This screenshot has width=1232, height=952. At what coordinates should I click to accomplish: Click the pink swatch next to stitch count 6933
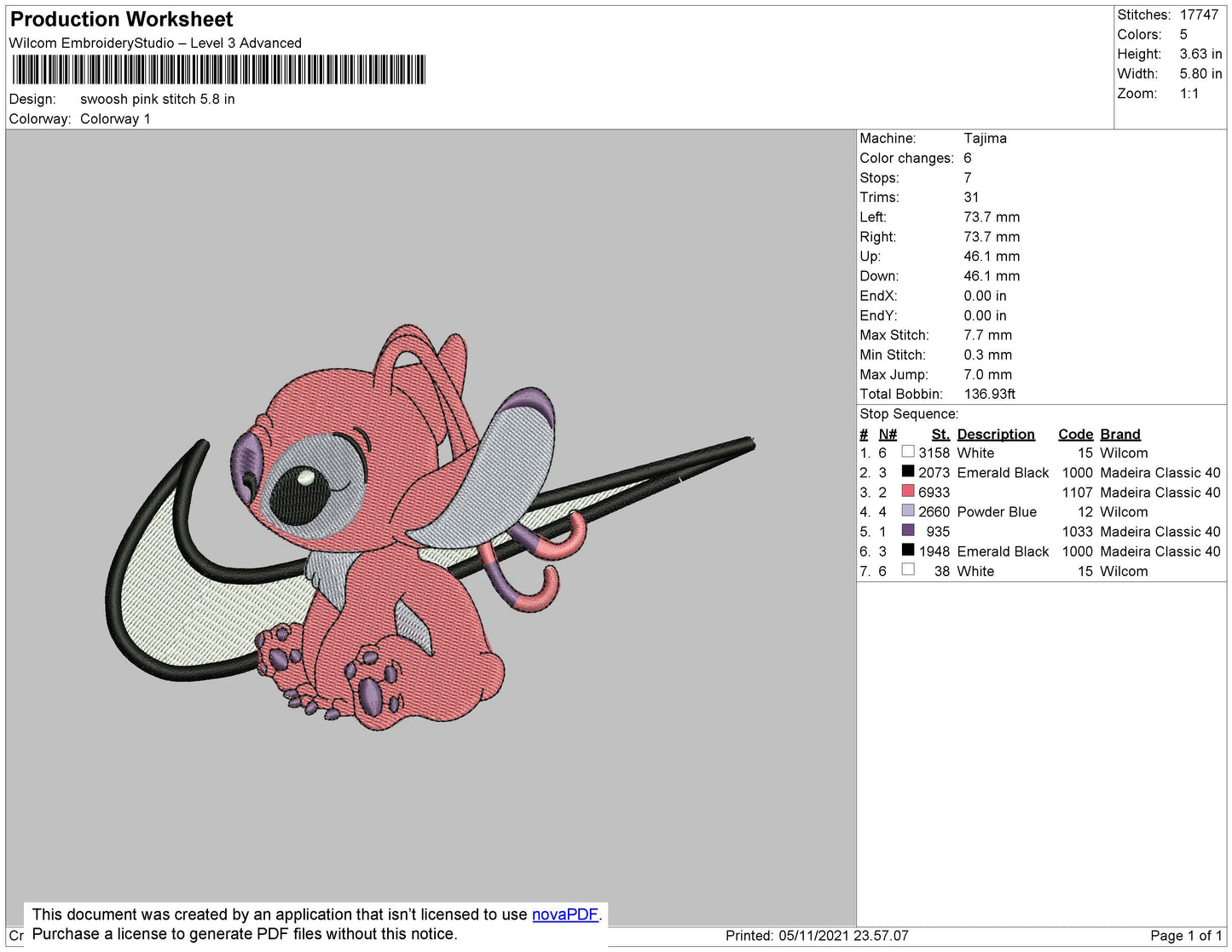pos(908,491)
